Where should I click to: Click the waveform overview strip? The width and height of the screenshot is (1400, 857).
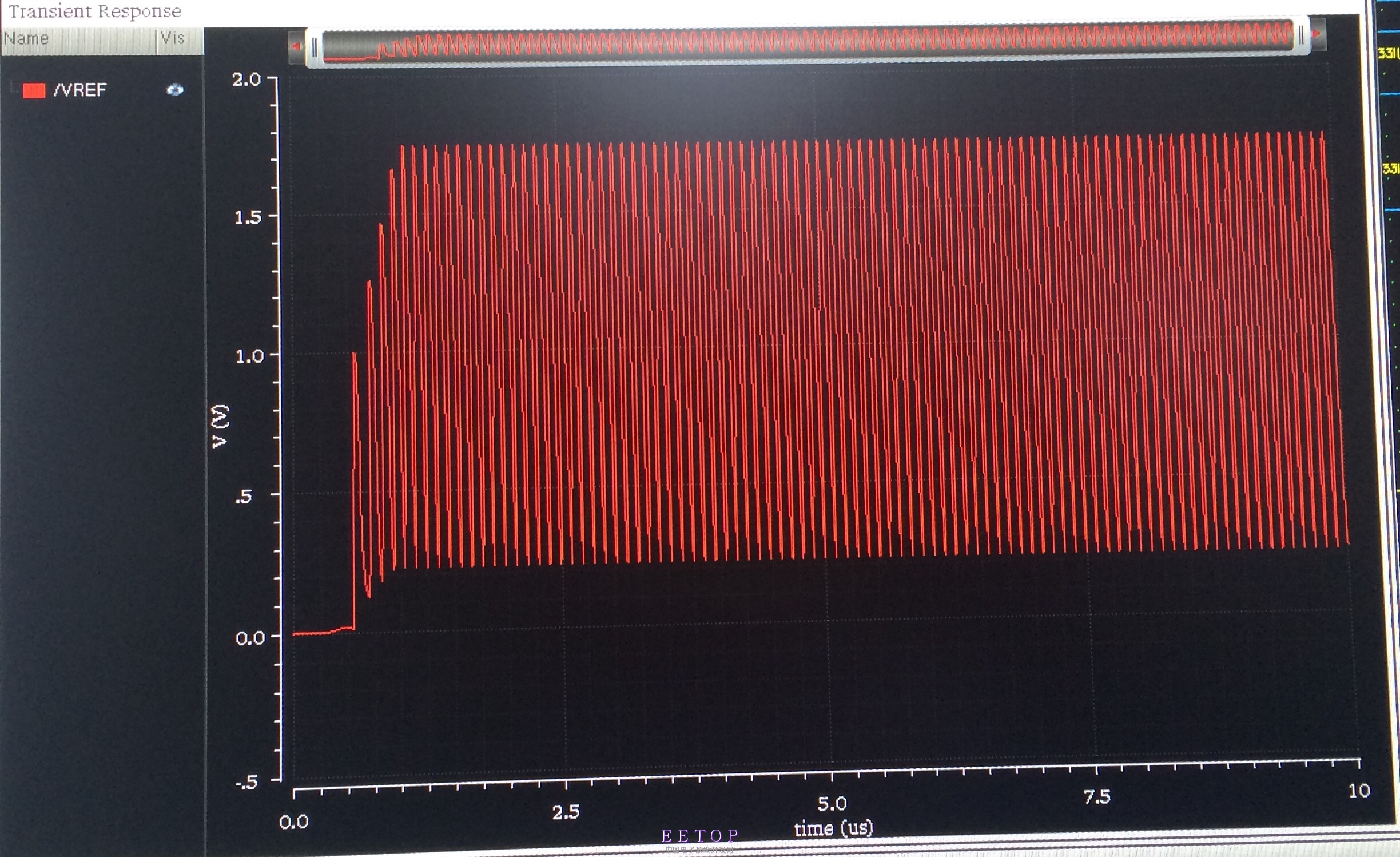(808, 42)
